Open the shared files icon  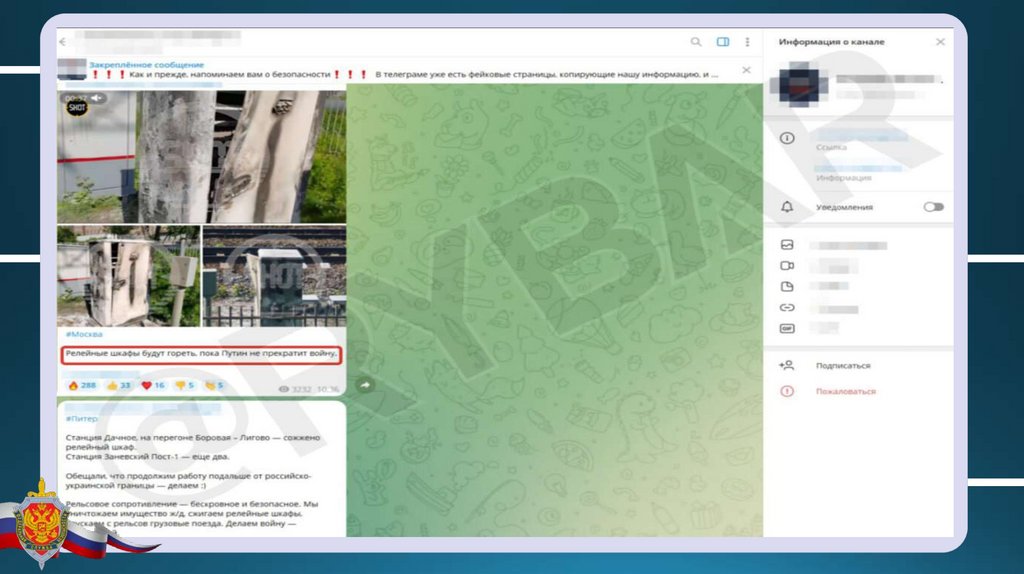tap(787, 287)
